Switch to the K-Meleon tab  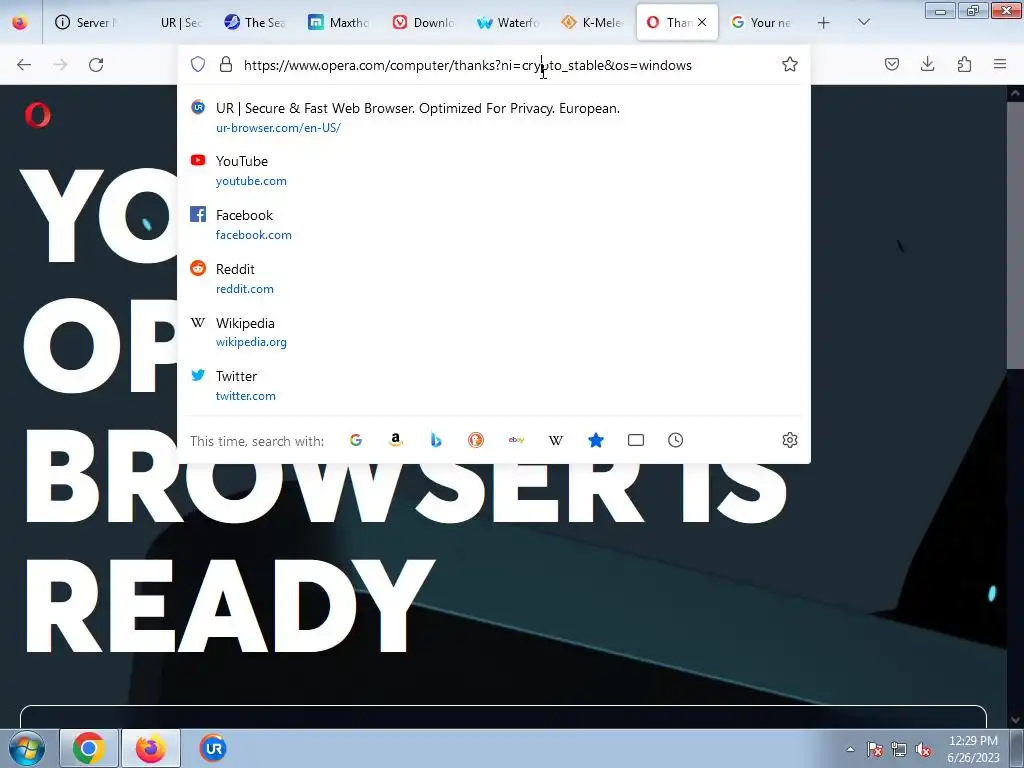[x=592, y=23]
